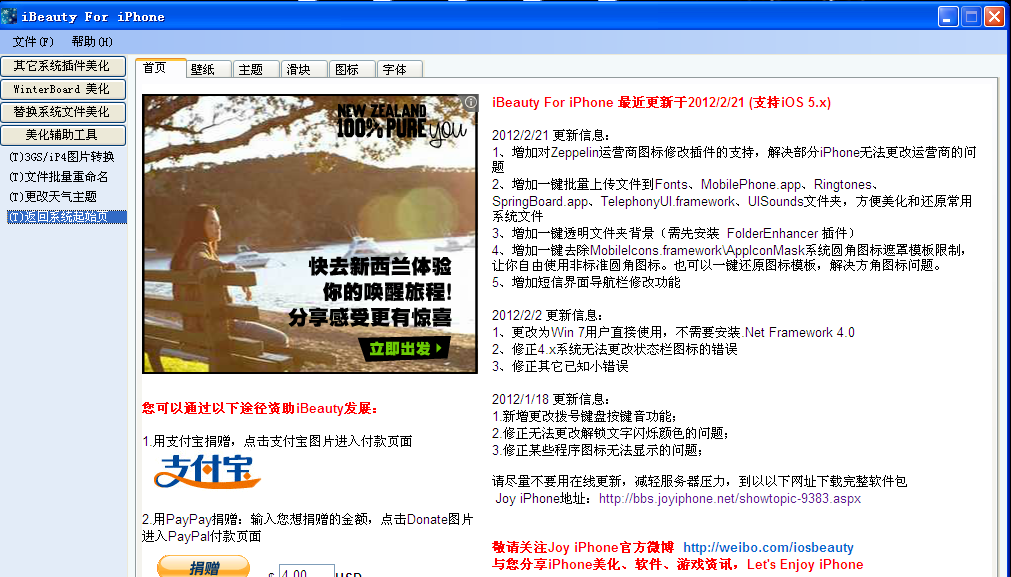The height and width of the screenshot is (577, 1011).
Task: Click the donation amount input field
Action: pyautogui.click(x=306, y=571)
